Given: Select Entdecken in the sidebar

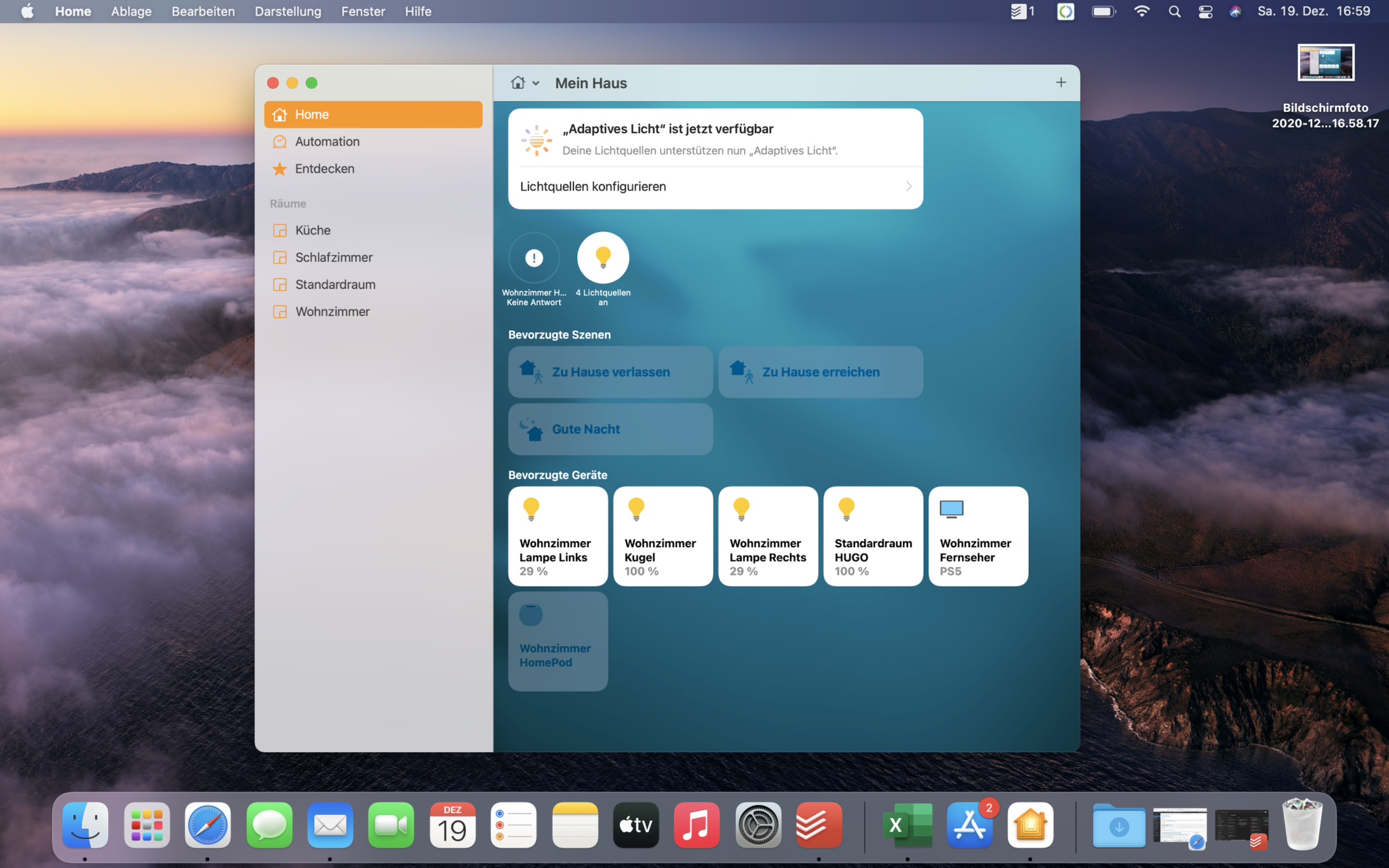Looking at the screenshot, I should [324, 169].
